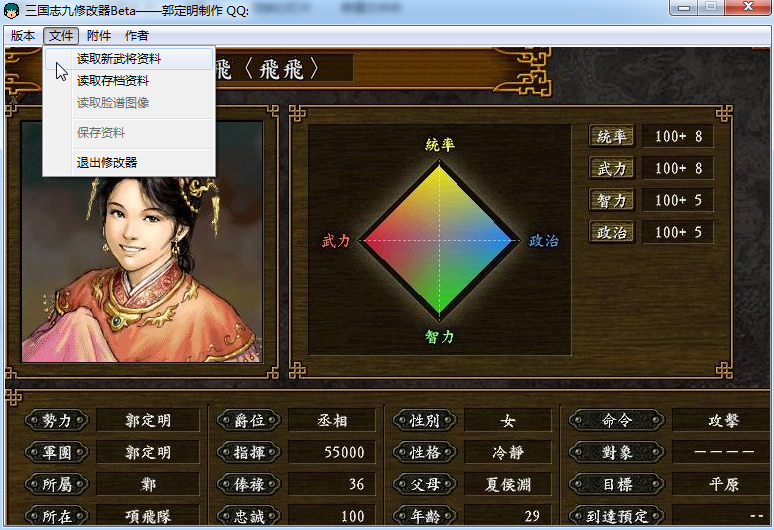Click the 性格 value showing 冷静
Image resolution: width=774 pixels, height=530 pixels.
(x=507, y=452)
